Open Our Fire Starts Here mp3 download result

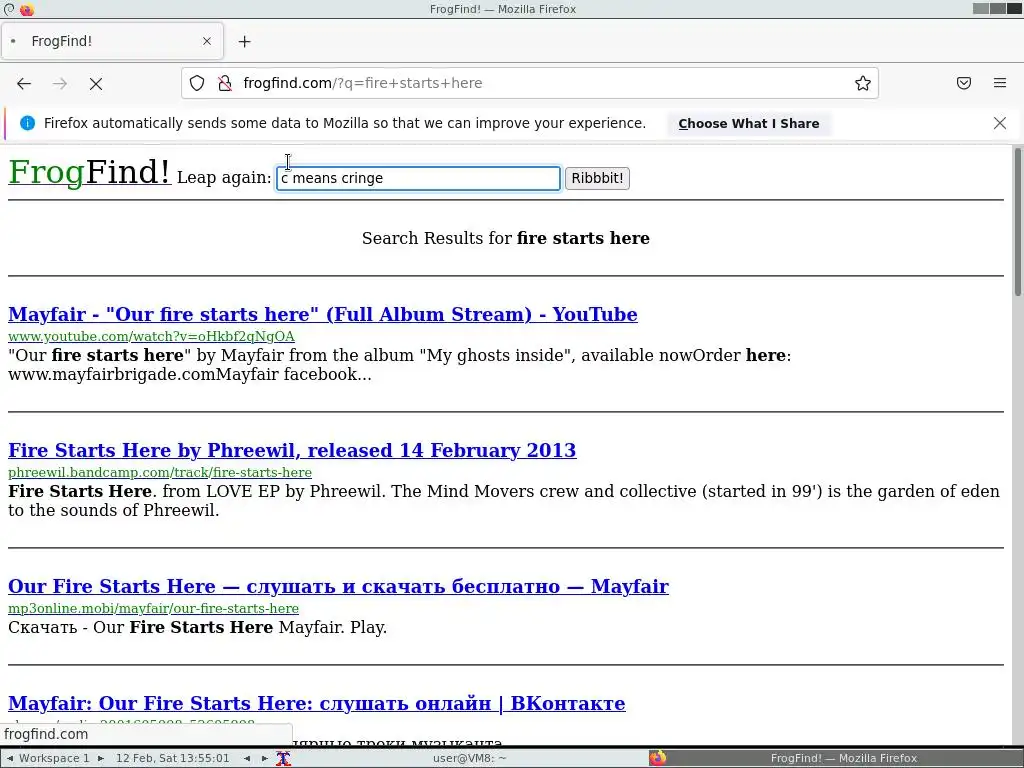point(338,586)
